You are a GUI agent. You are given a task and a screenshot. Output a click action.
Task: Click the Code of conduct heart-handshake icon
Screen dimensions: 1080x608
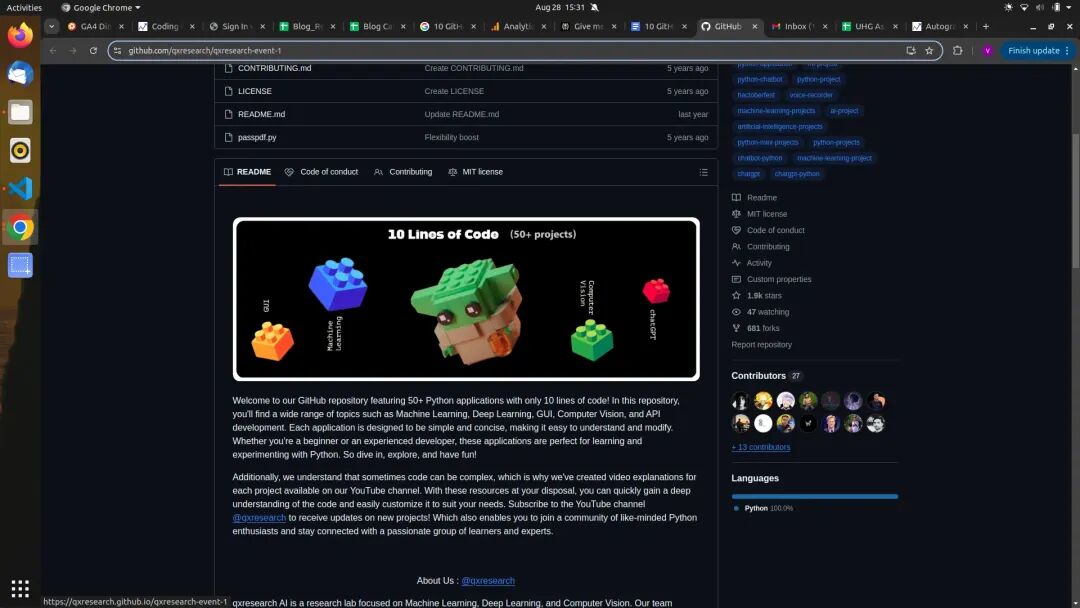coord(735,230)
